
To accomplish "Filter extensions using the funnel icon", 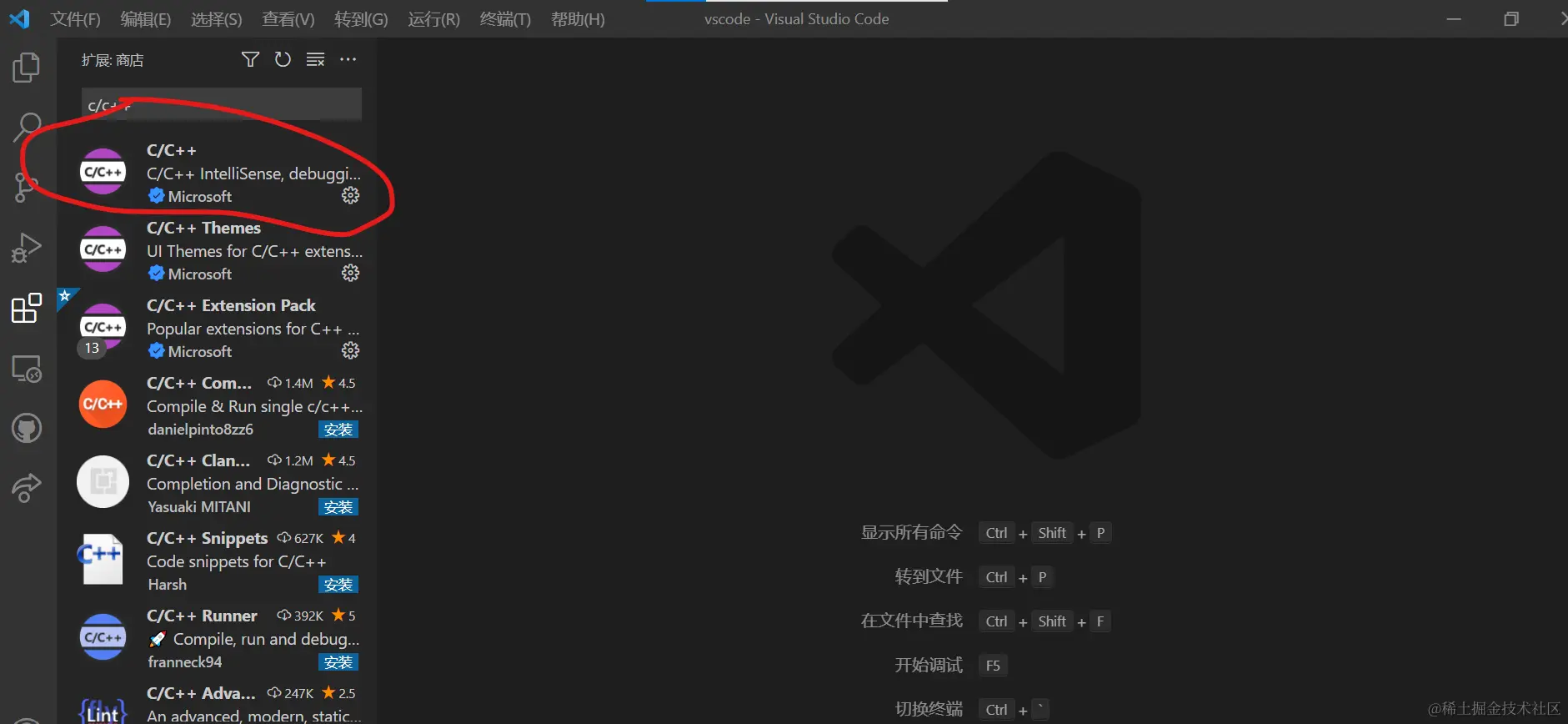I will (250, 59).
